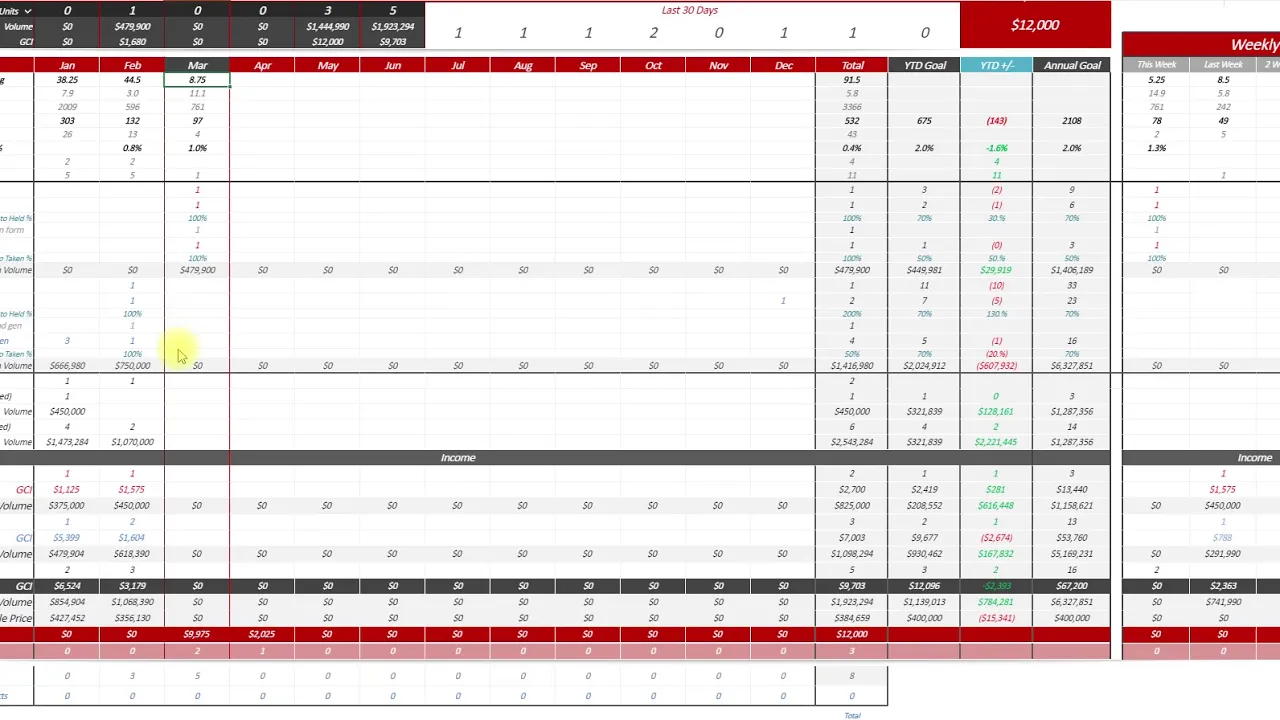This screenshot has width=1280, height=720.
Task: Select the $3,179 GCI total for Feb
Action: [132, 586]
